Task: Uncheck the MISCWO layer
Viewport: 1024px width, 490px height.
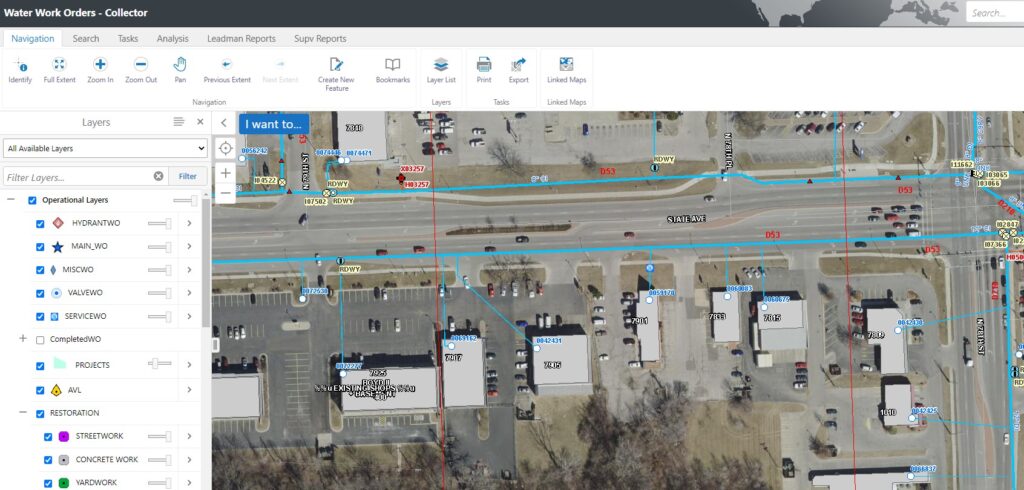Action: [40, 270]
